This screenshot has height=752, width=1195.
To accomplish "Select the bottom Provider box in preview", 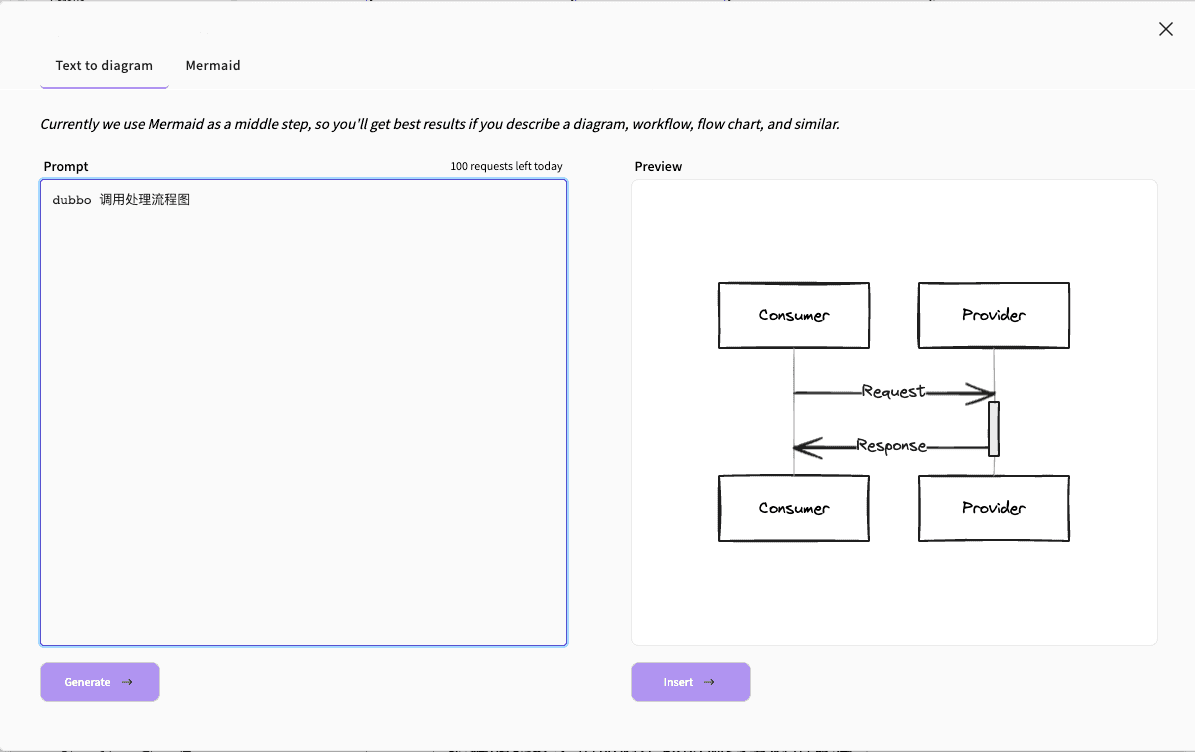I will pos(993,508).
